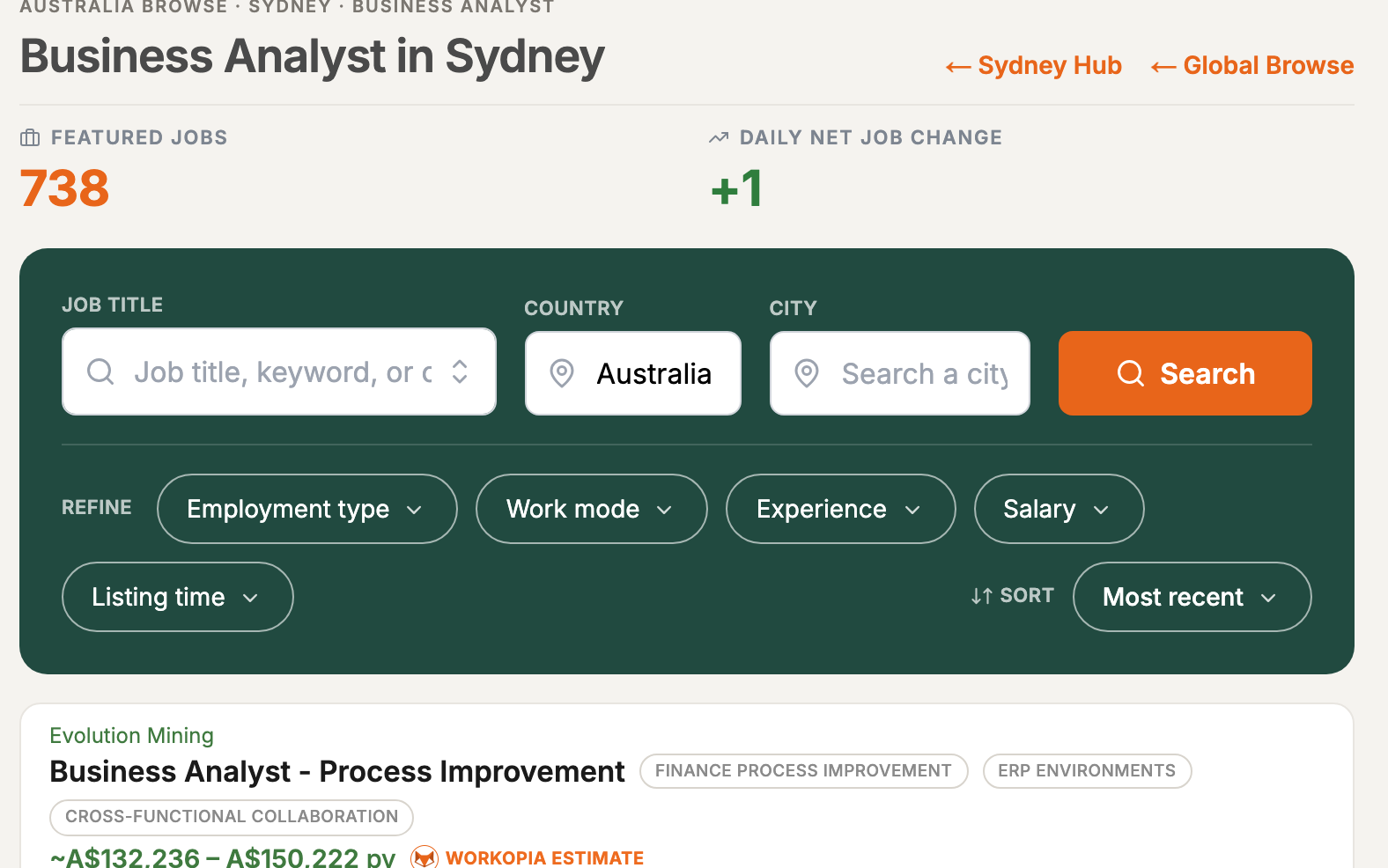Open the Global Browse link

1251,66
